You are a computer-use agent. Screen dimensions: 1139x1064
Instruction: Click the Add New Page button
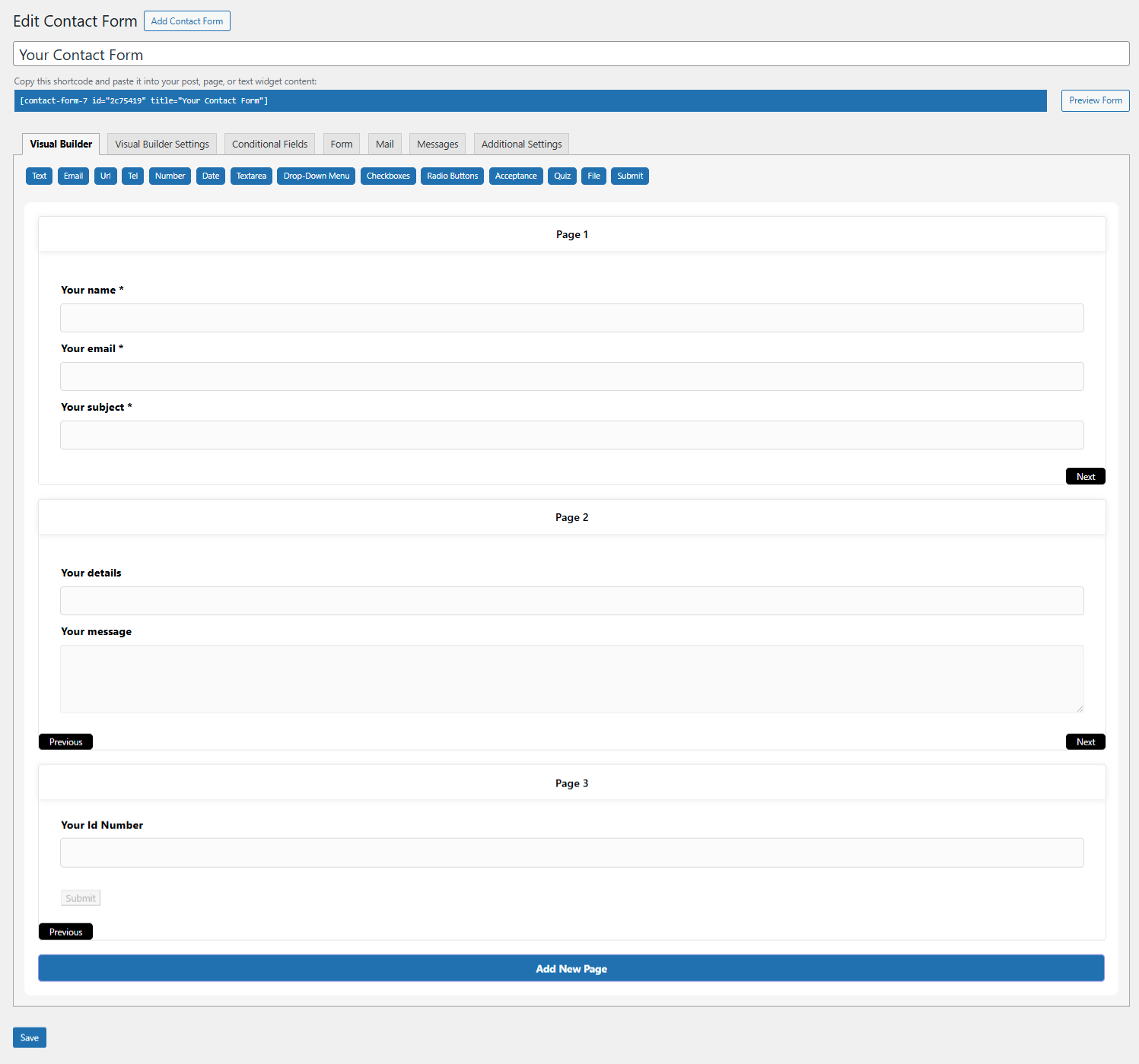coord(571,968)
